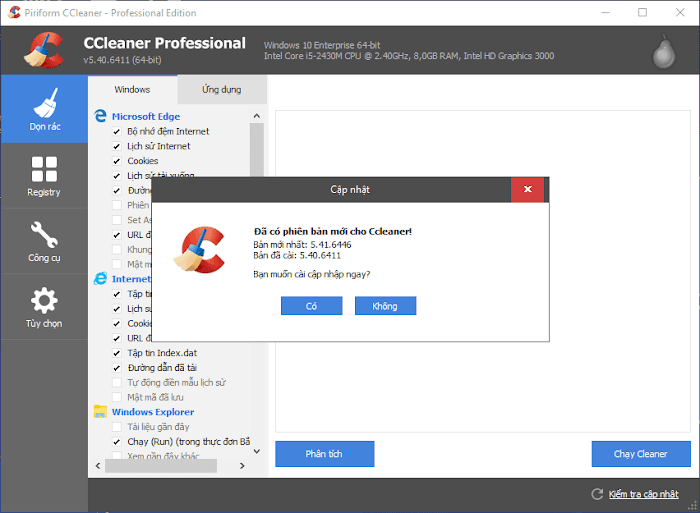Click the Bản đã cài: 5.40.6411 text

point(297,255)
